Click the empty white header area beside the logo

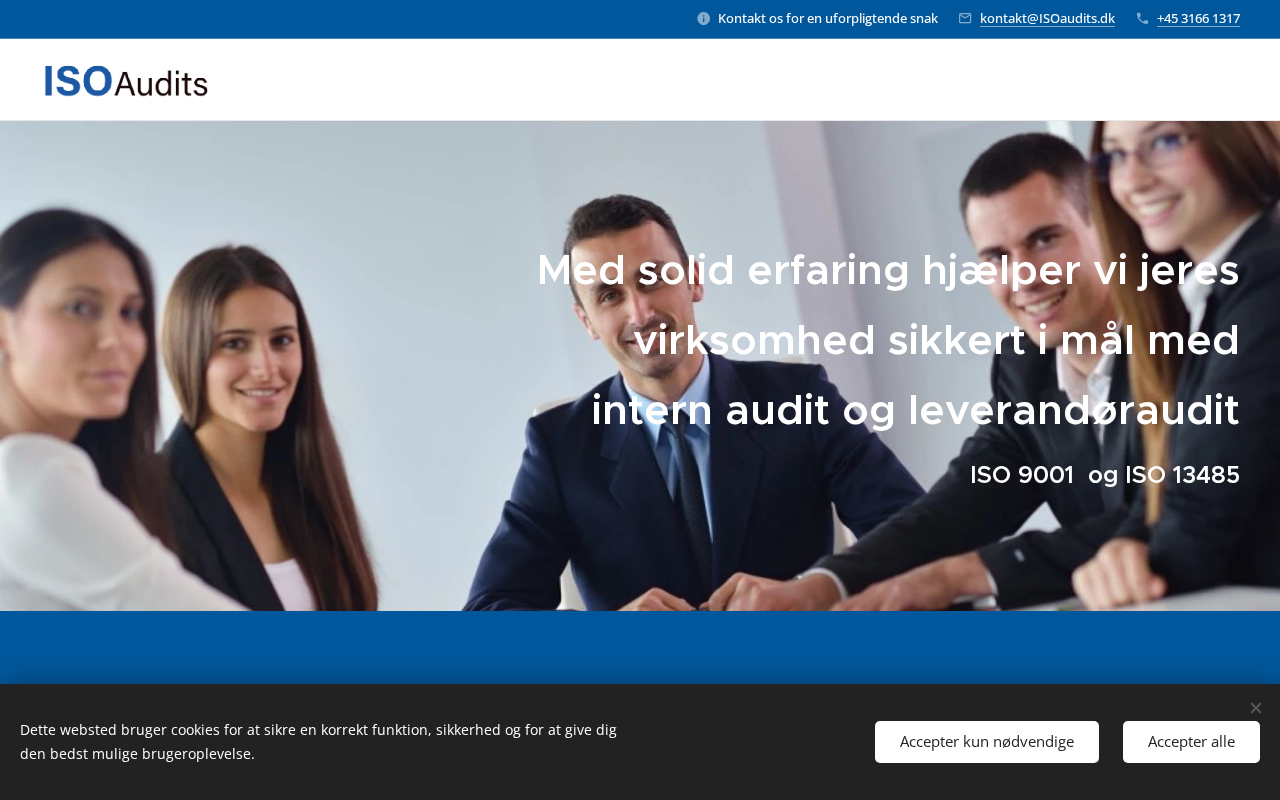740,80
